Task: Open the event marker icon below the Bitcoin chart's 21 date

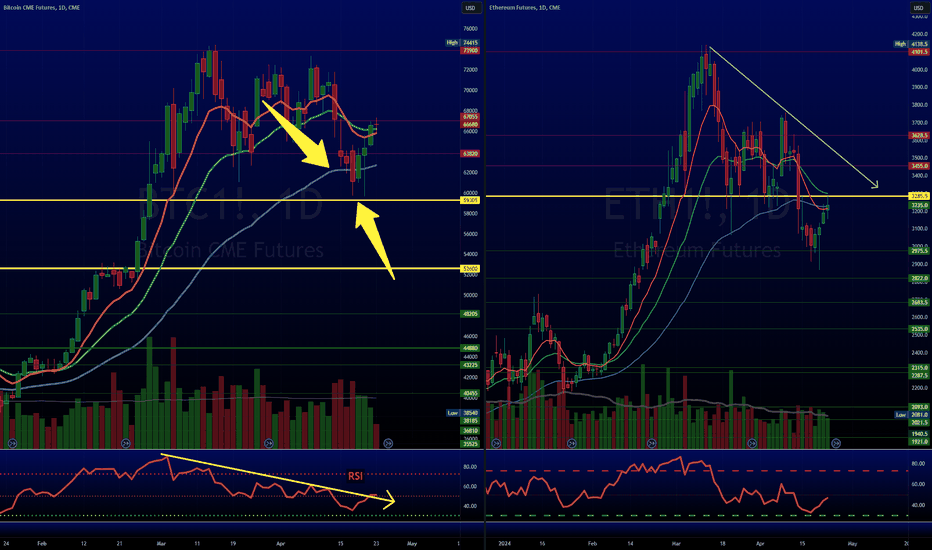Action: click(x=125, y=443)
